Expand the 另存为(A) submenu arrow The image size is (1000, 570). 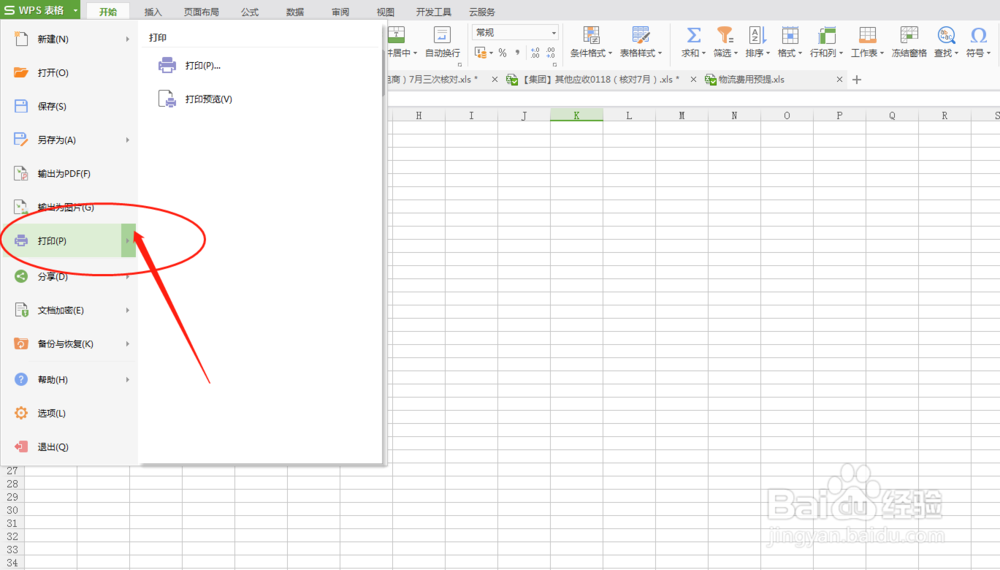(128, 140)
